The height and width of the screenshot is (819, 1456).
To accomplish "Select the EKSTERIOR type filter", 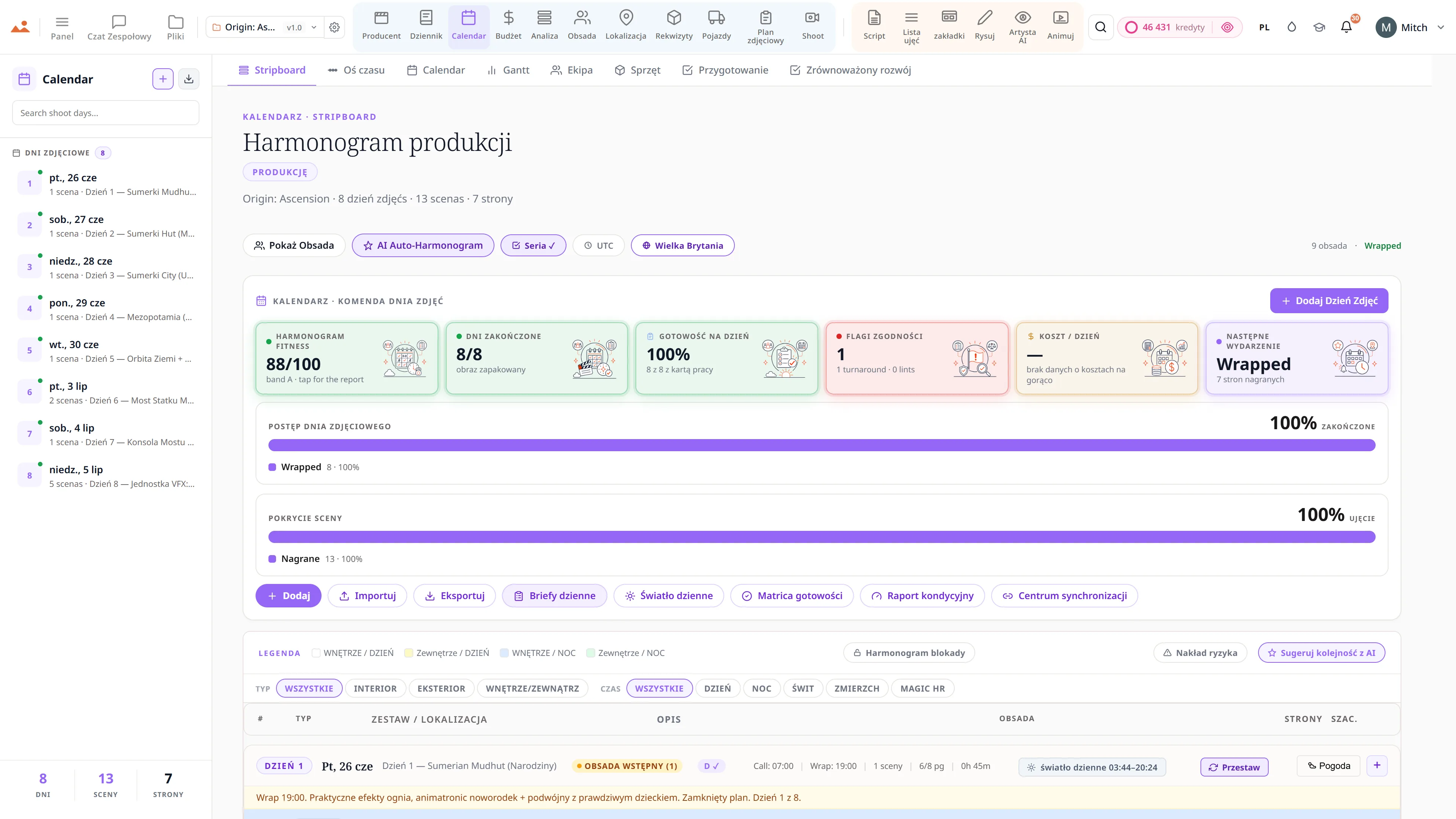I will click(x=441, y=689).
